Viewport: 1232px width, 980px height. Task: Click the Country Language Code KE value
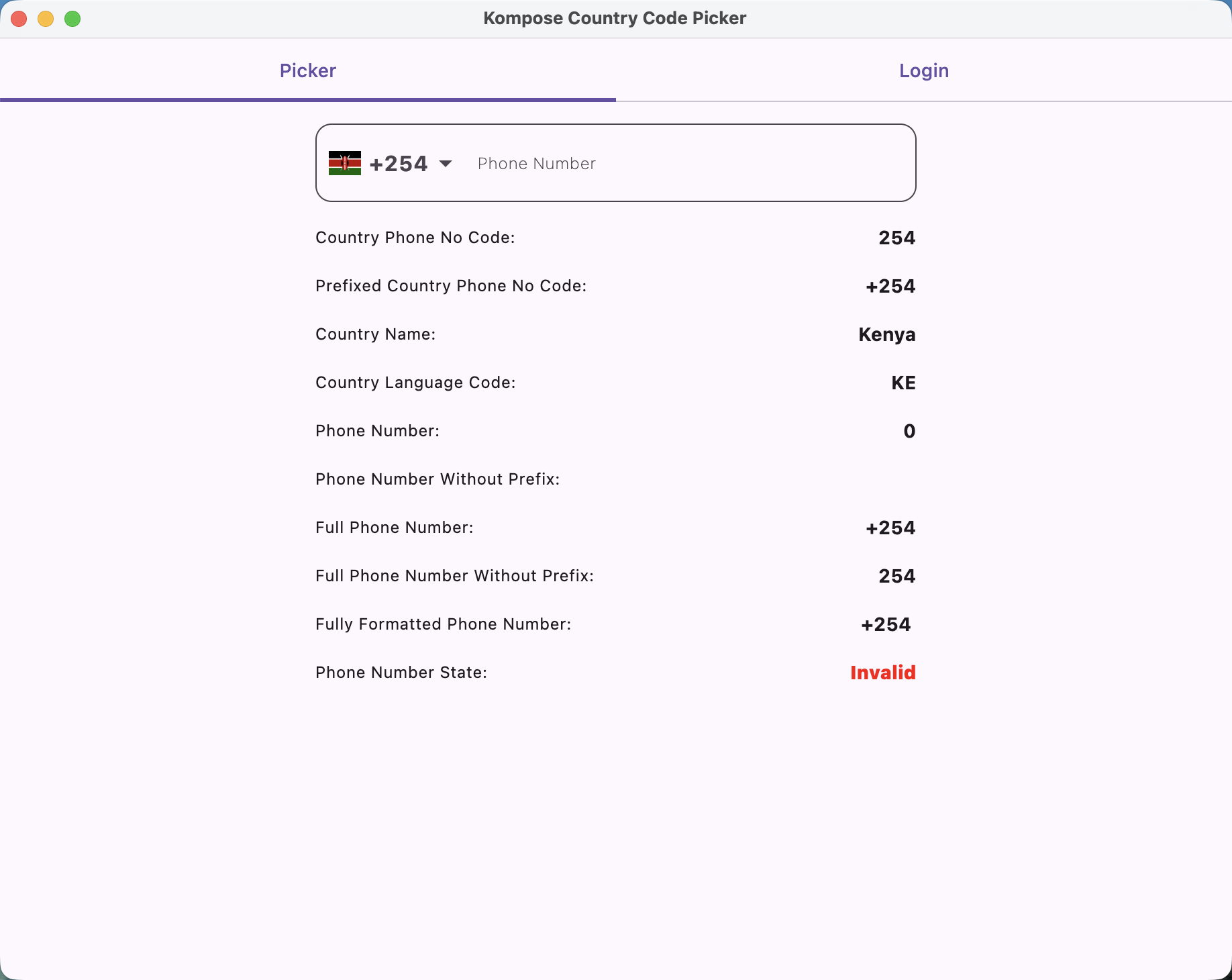[903, 383]
